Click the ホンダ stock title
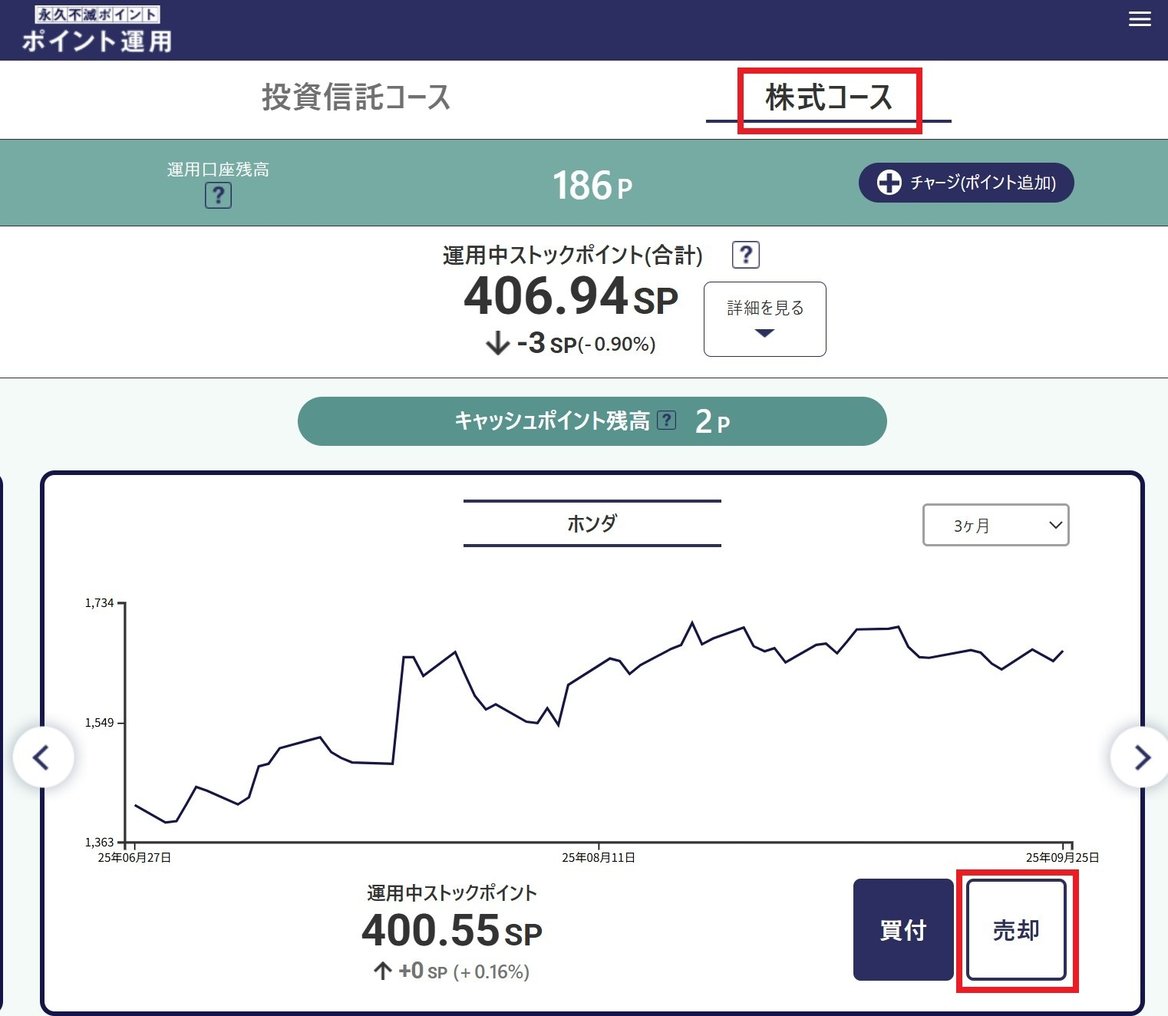This screenshot has height=1016, width=1168. [592, 523]
